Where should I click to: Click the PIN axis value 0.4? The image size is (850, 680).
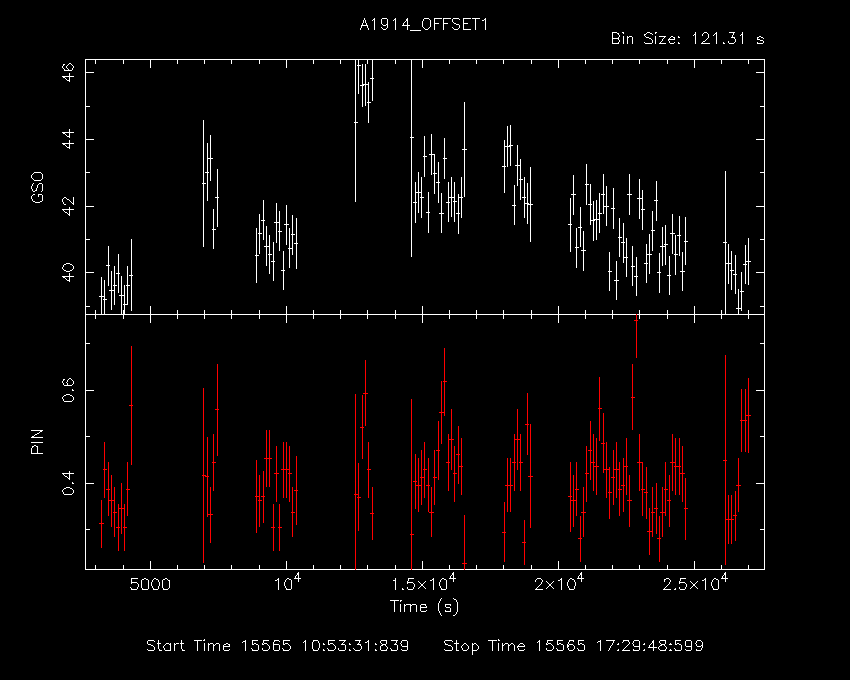(68, 483)
